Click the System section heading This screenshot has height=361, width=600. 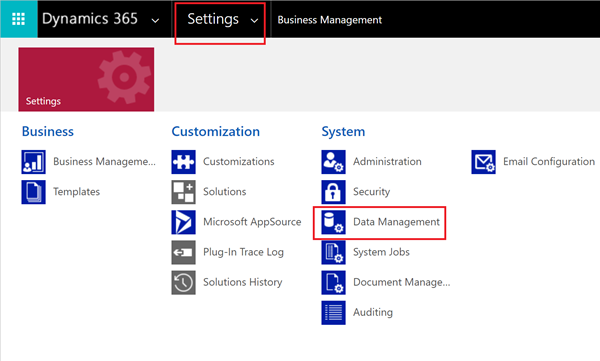point(343,131)
